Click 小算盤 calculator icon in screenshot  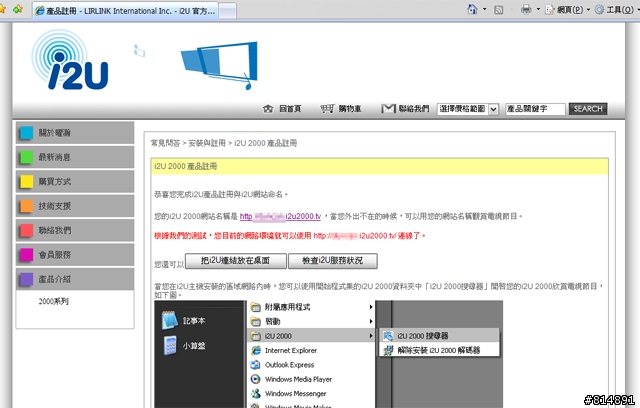point(170,346)
